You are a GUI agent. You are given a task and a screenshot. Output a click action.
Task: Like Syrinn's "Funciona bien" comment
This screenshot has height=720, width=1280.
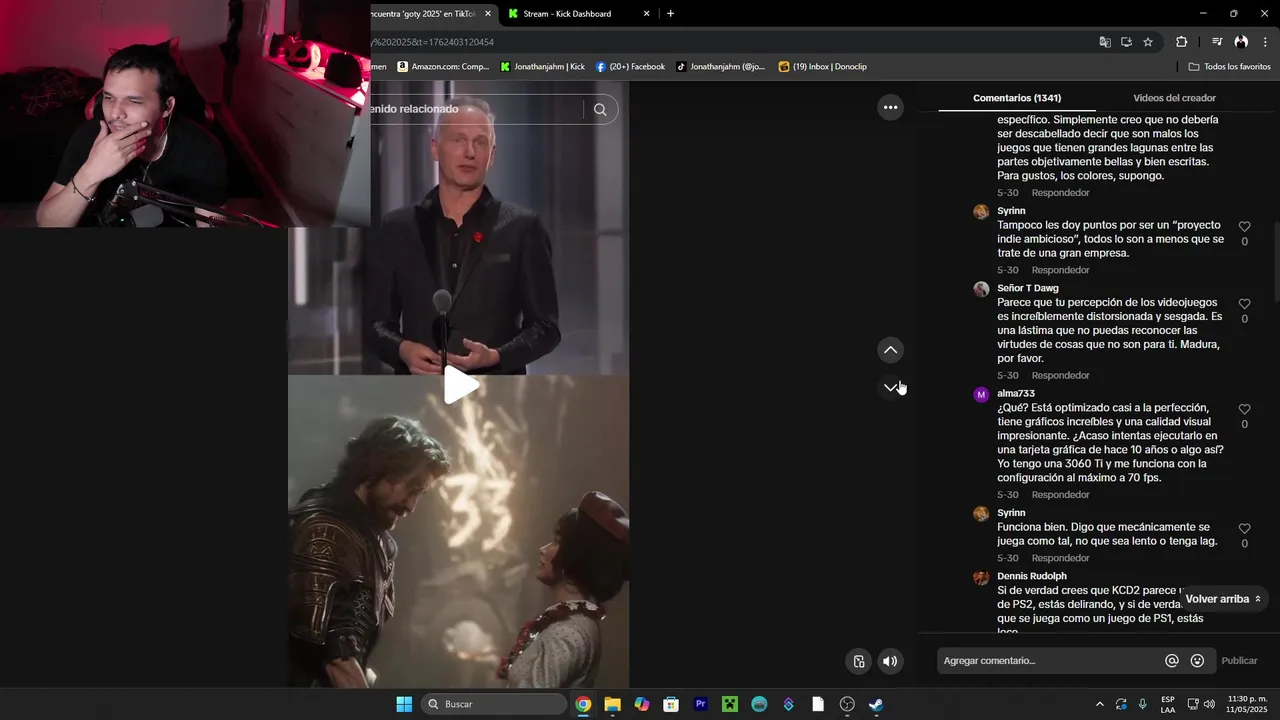click(1244, 529)
